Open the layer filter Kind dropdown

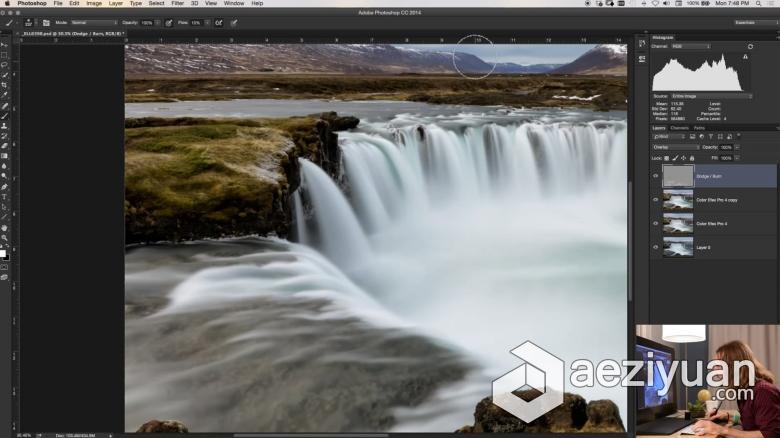coord(669,136)
